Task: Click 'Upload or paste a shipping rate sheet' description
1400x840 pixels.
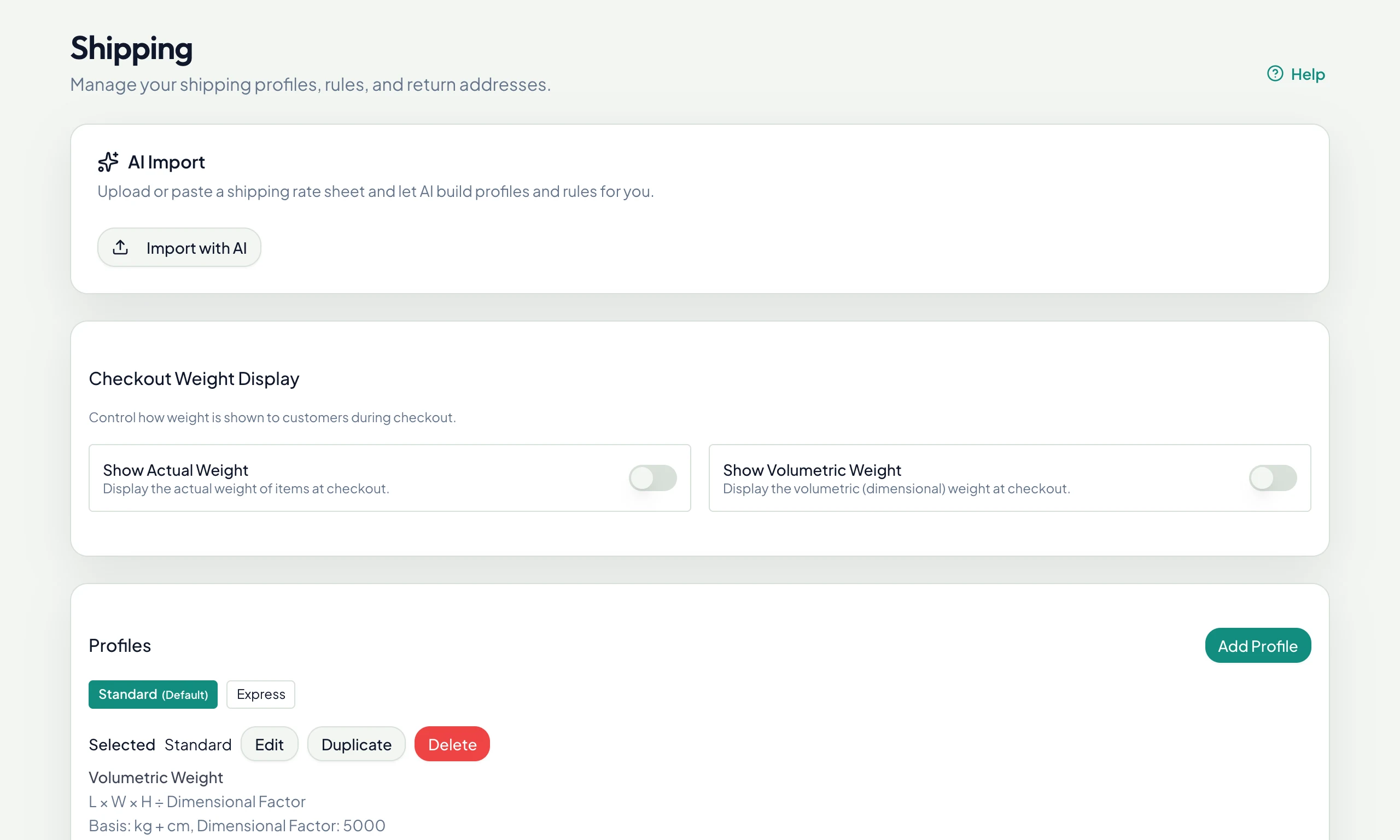Action: pyautogui.click(x=376, y=191)
